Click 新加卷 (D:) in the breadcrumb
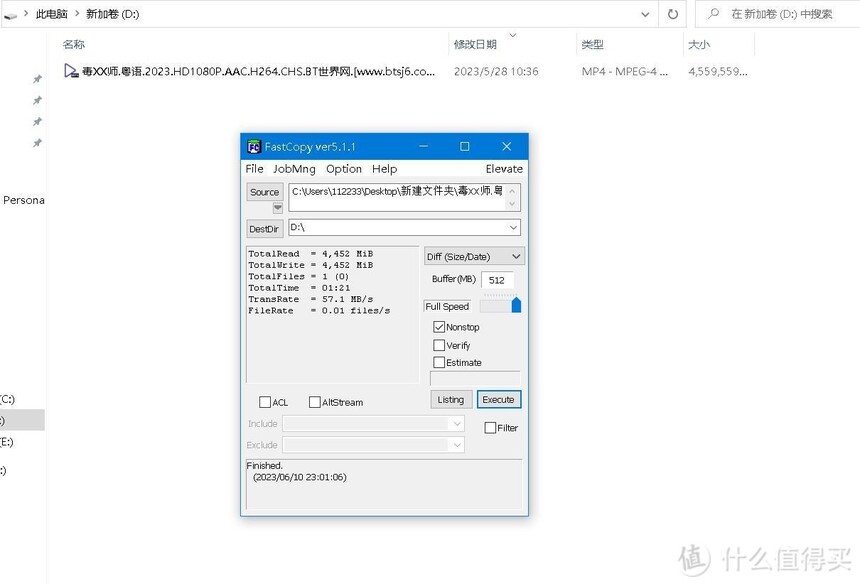The image size is (860, 584). coord(112,14)
